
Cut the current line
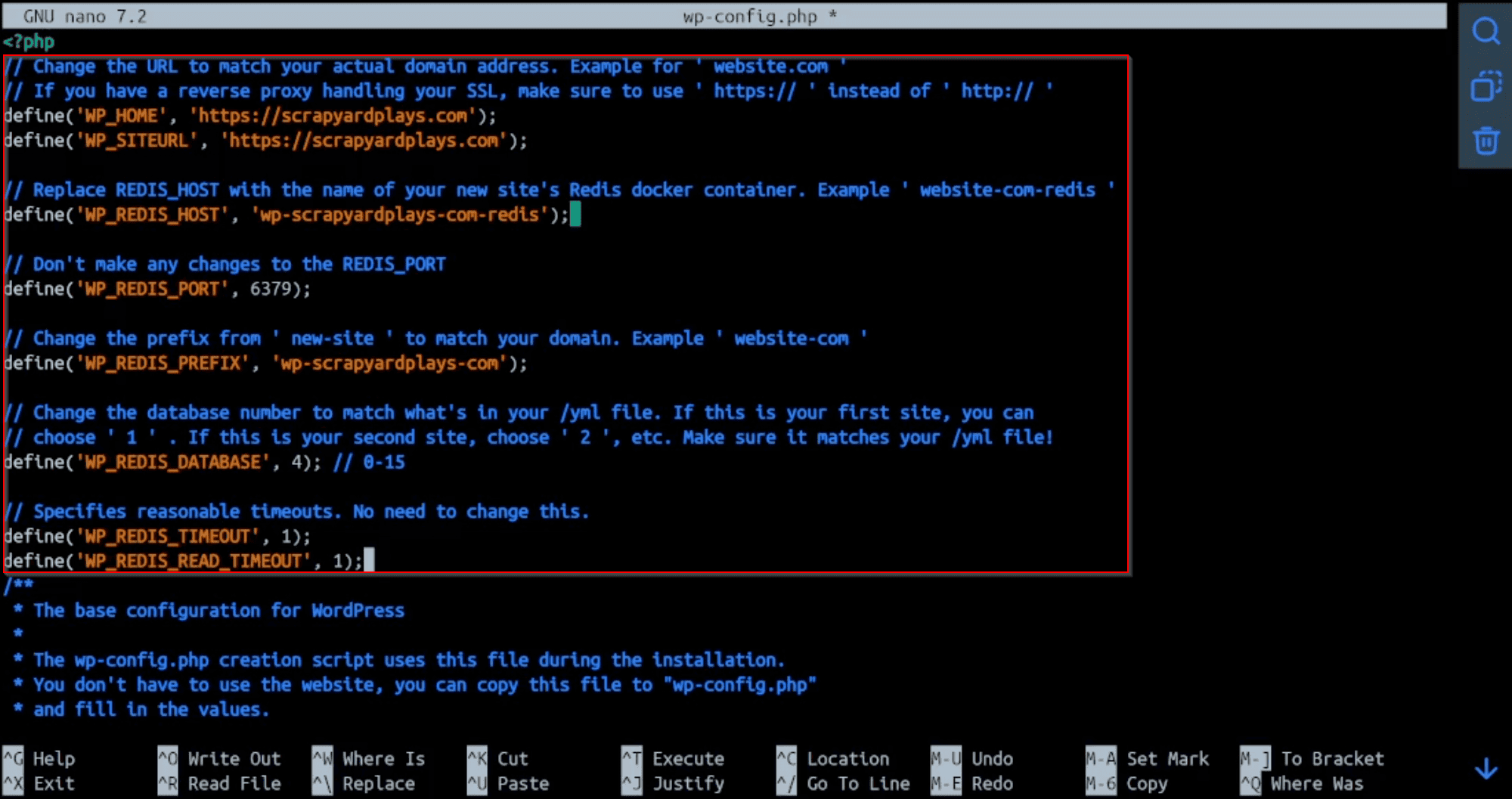click(x=511, y=758)
